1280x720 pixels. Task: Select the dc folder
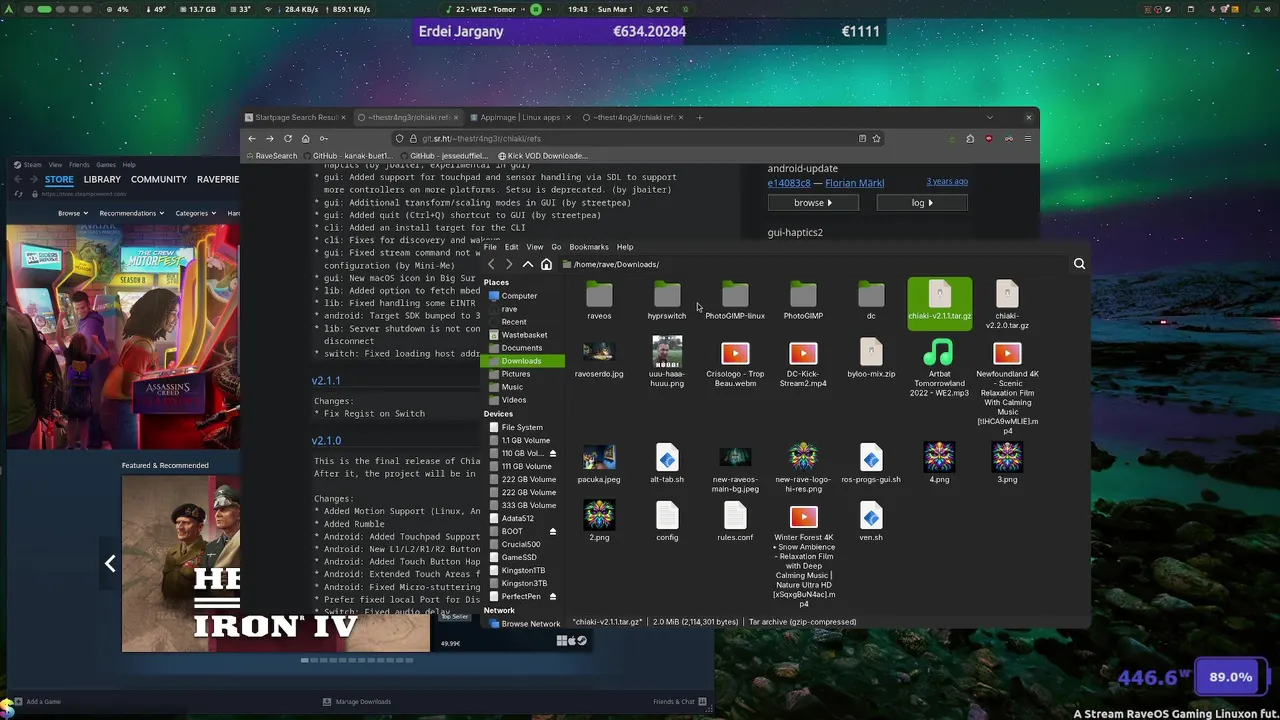[x=871, y=300]
